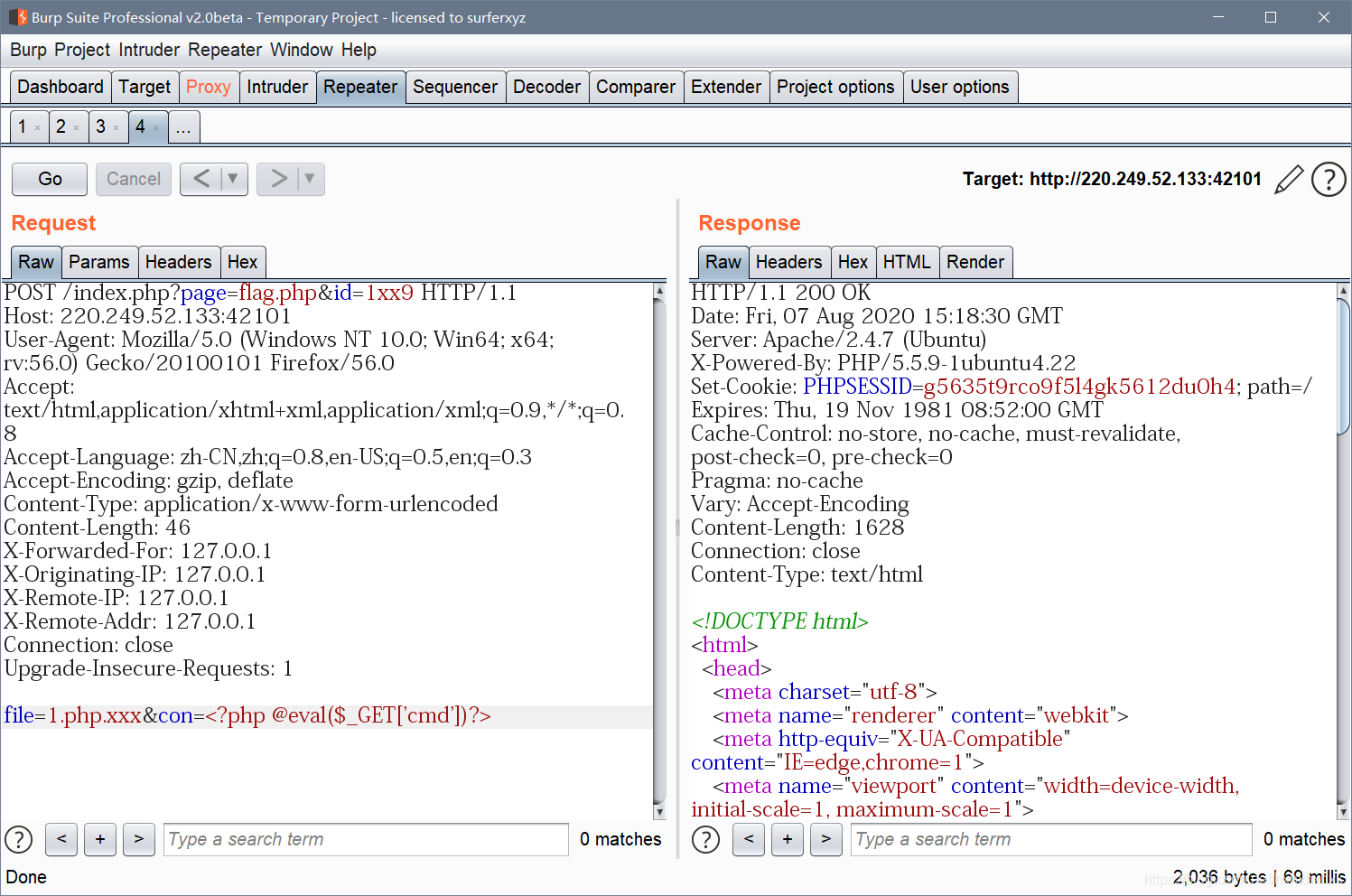
Task: Click the response pane vertical scrollbar thumb
Action: coord(1344,366)
